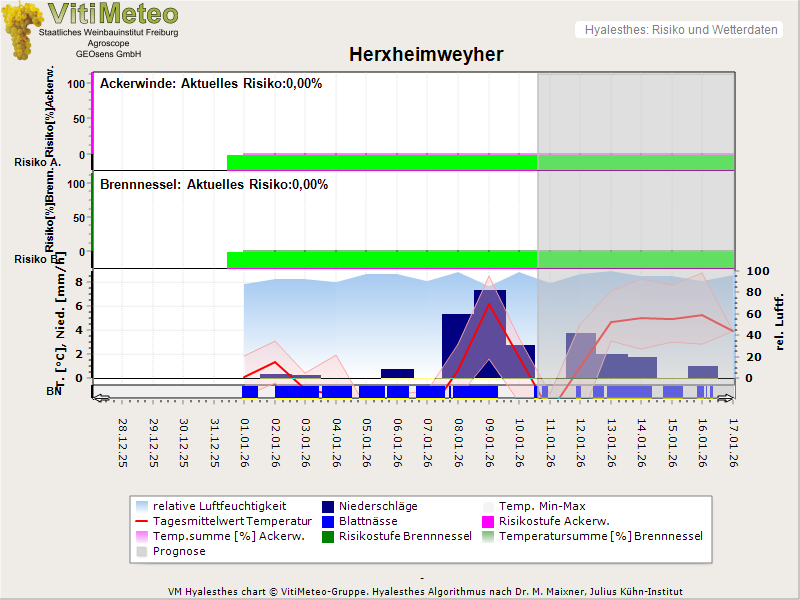Image resolution: width=800 pixels, height=600 pixels.
Task: Click the Brennnessel Aktuelles Risiko heading
Action: pos(214,184)
